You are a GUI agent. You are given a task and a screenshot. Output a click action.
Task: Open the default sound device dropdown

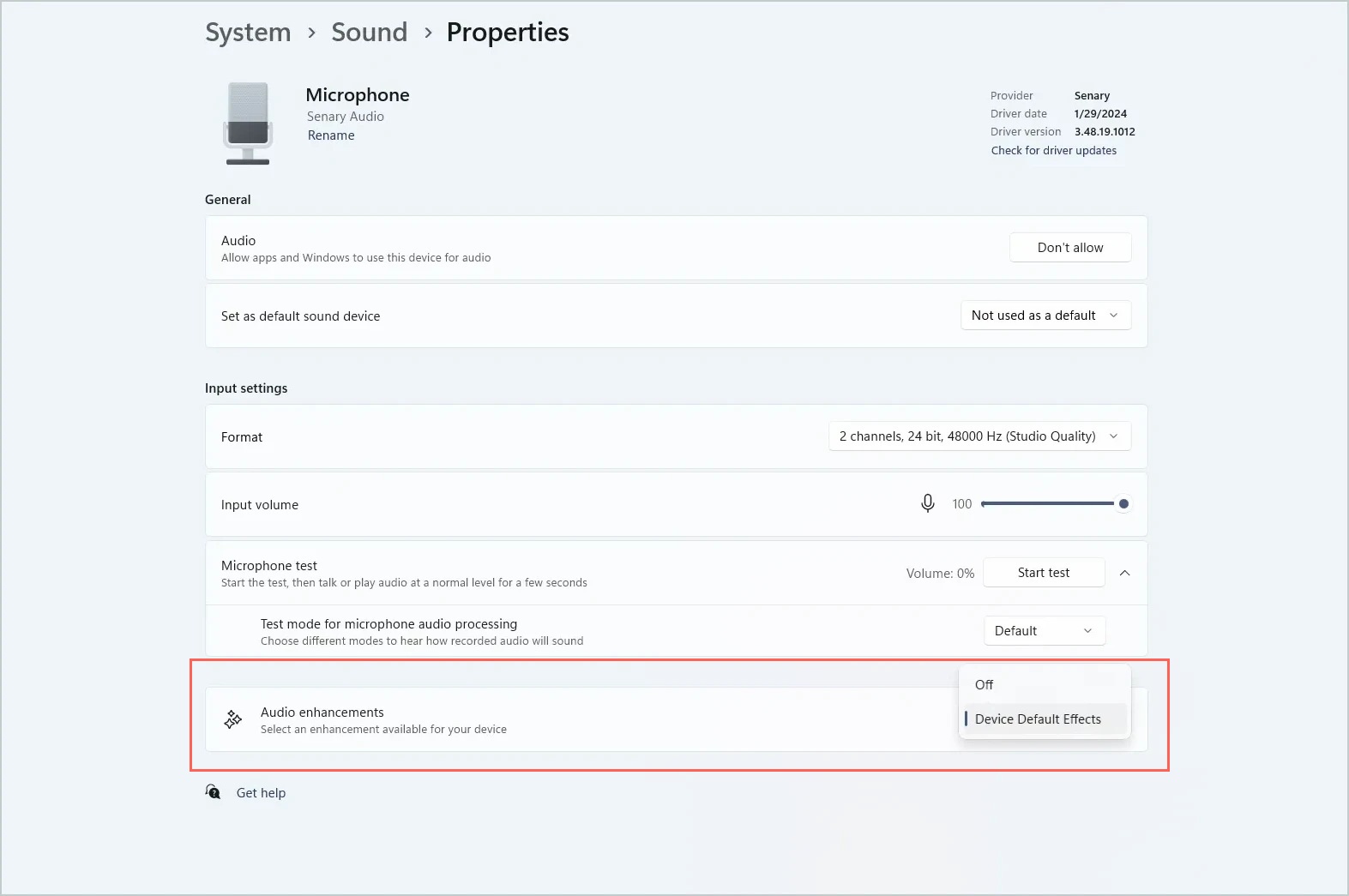[x=1045, y=316]
